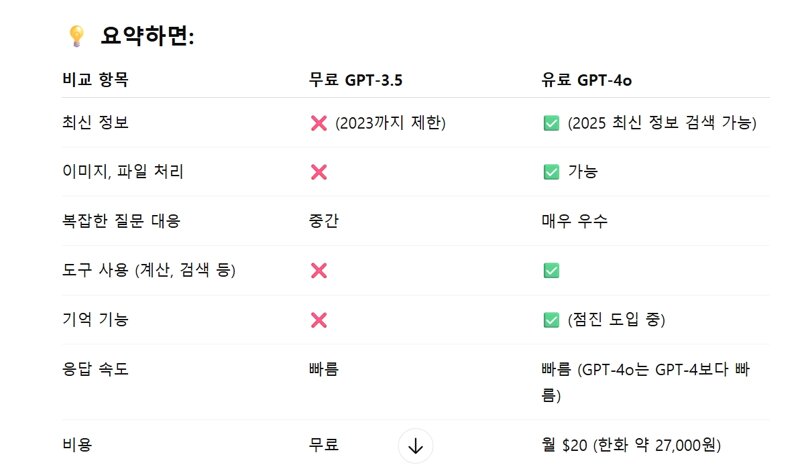The width and height of the screenshot is (800, 473).
Task: Click the lightbulb icon beside 요약하면
Action: (77, 36)
